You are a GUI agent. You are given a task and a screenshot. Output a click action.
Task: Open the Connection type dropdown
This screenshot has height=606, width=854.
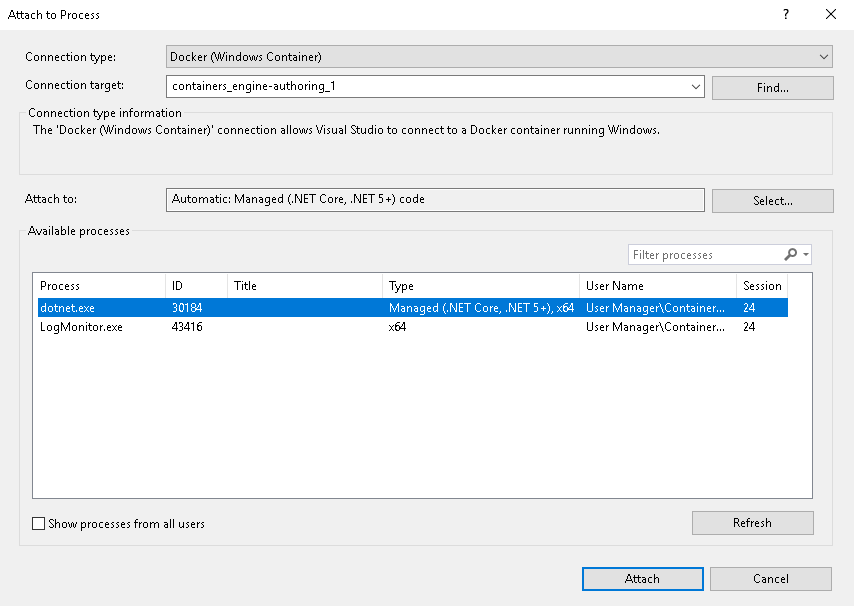(x=499, y=57)
